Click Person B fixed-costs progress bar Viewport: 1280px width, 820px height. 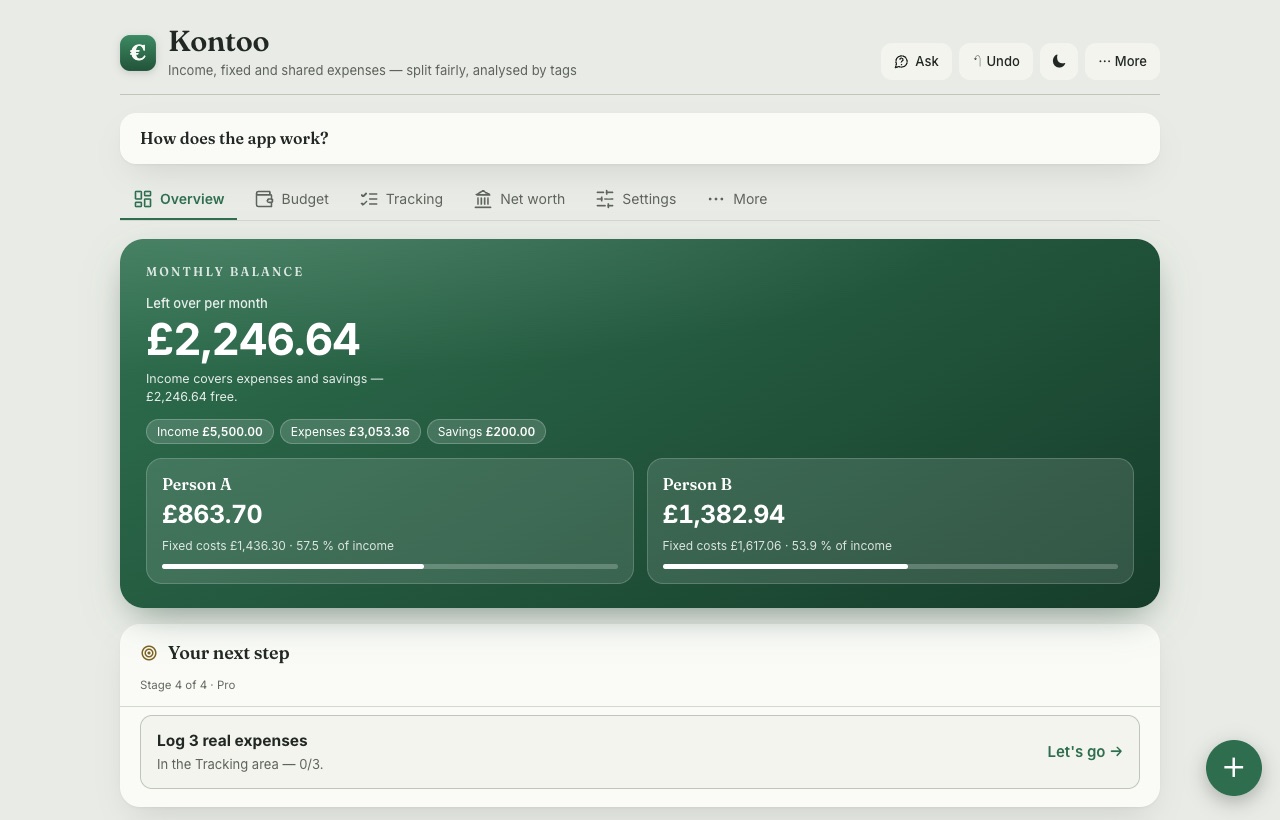coord(890,566)
